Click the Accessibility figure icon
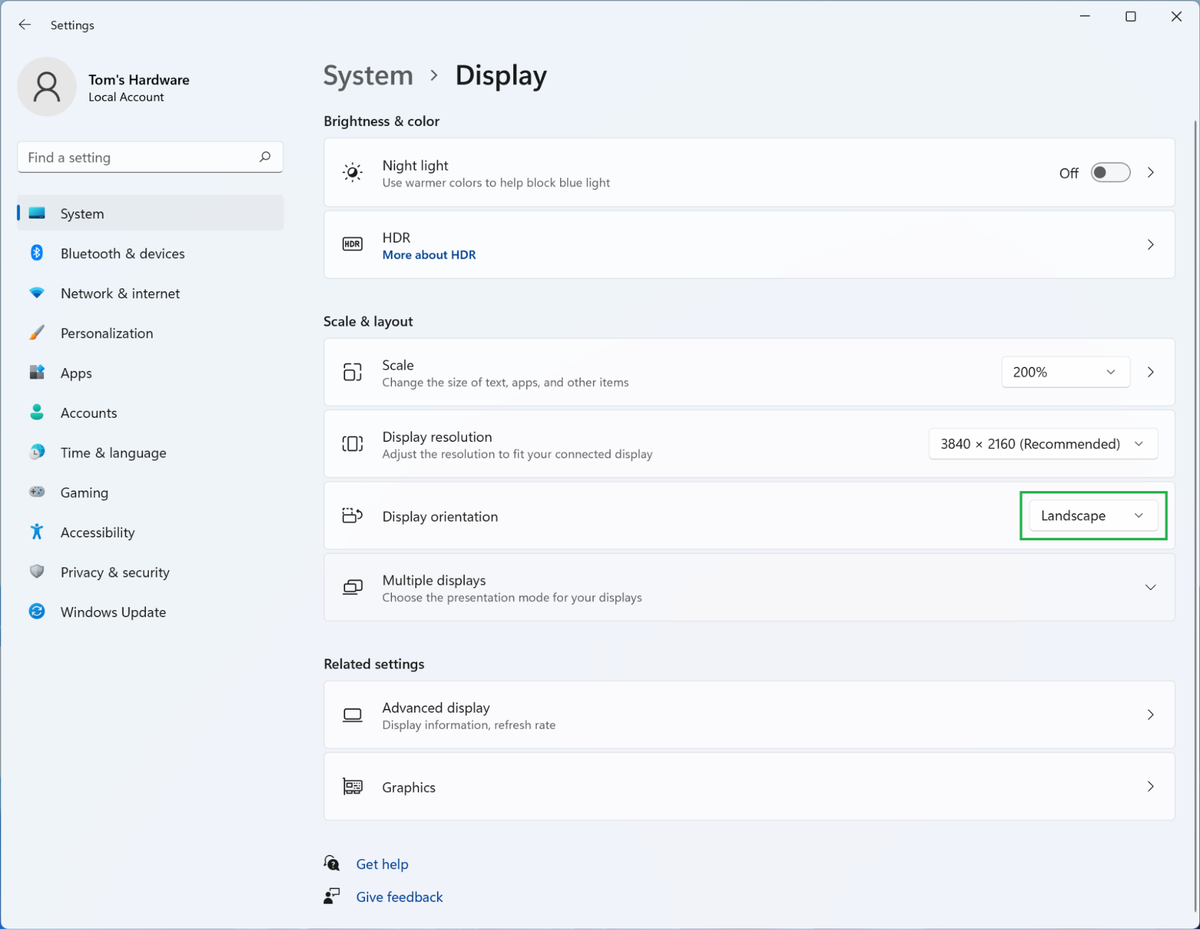The image size is (1200, 930). (x=37, y=532)
